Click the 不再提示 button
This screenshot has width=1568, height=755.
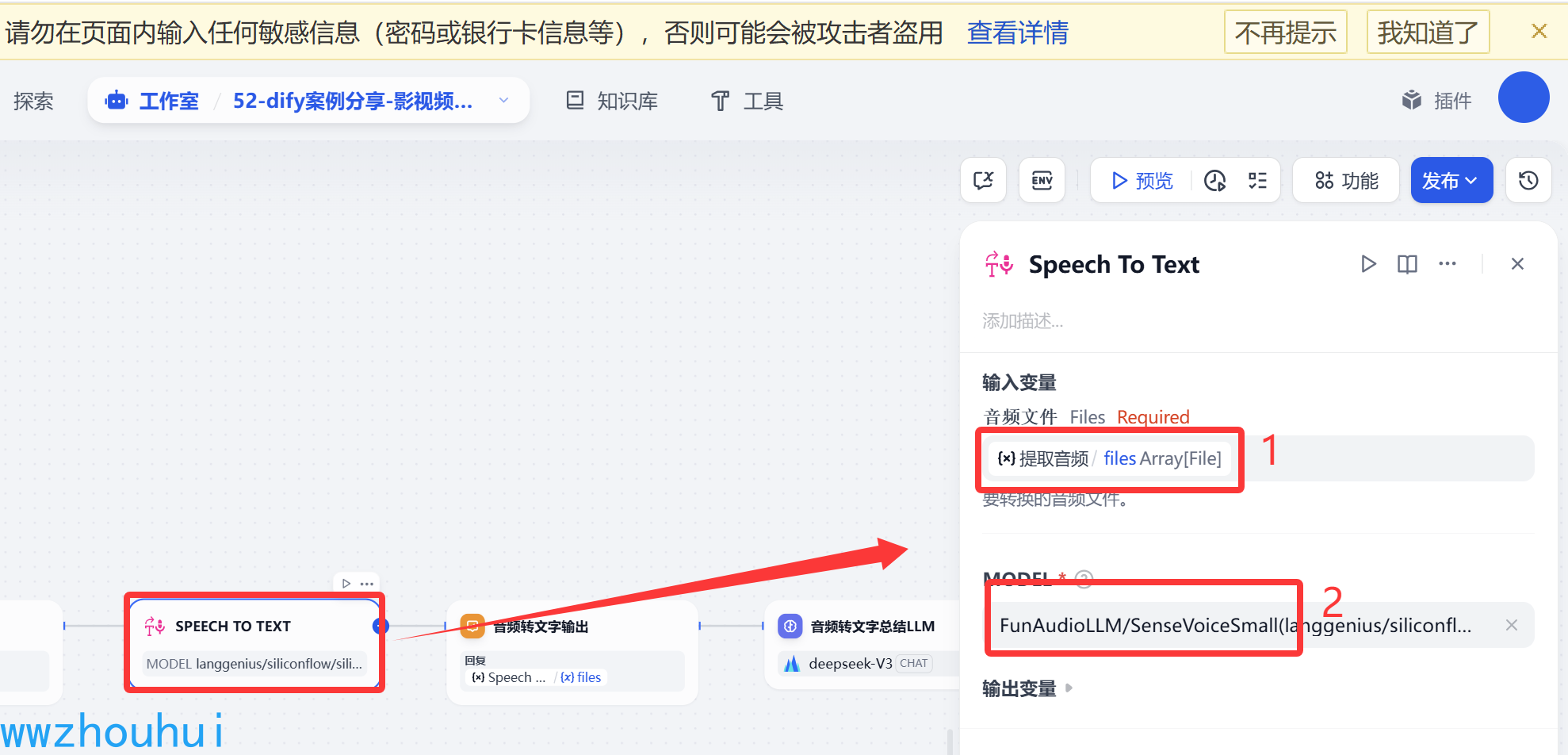1285,33
